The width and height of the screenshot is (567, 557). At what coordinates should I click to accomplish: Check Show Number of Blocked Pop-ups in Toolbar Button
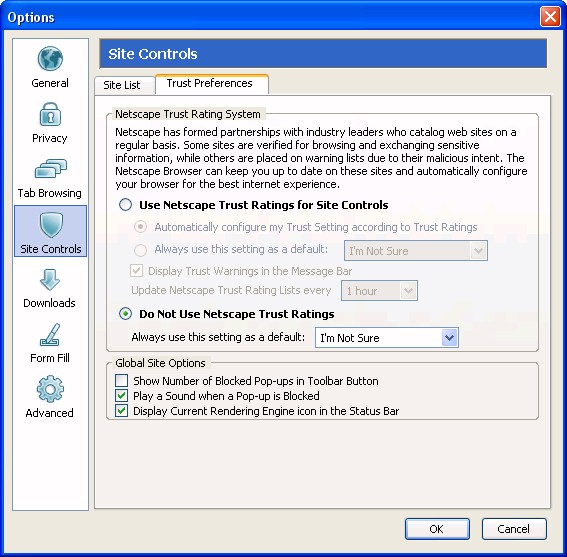tap(122, 380)
